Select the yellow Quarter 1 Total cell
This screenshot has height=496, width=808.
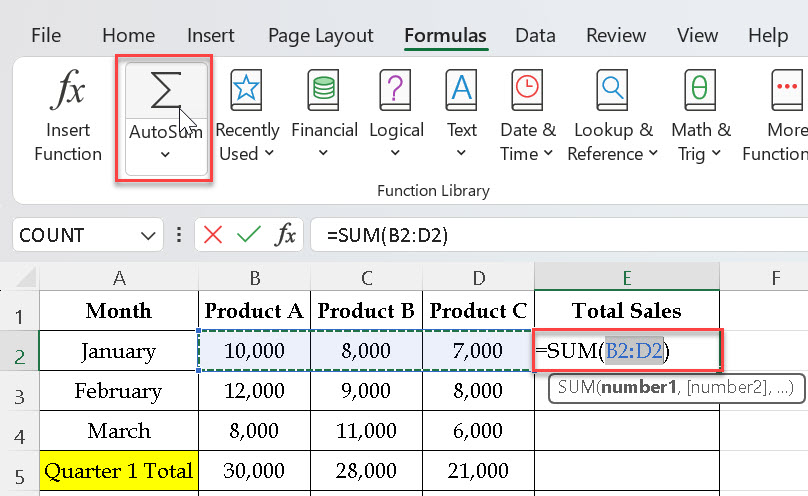pyautogui.click(x=119, y=471)
